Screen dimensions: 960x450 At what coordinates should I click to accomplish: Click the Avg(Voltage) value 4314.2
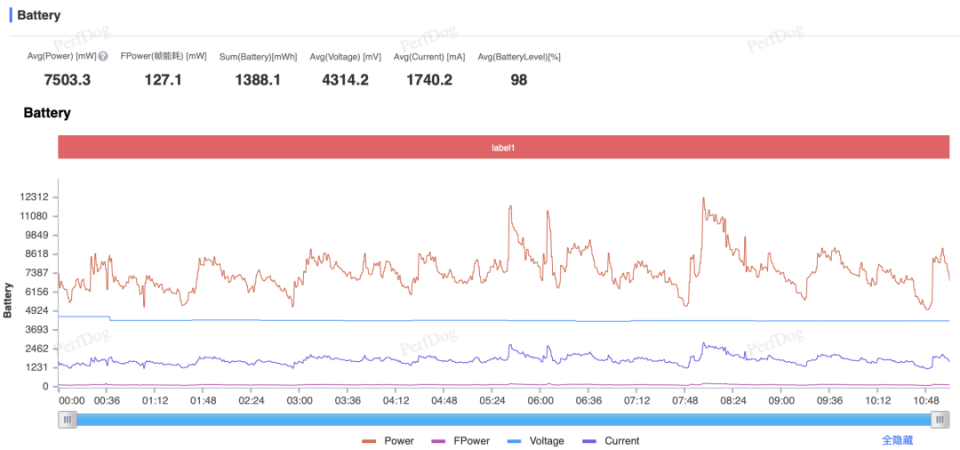[x=345, y=80]
